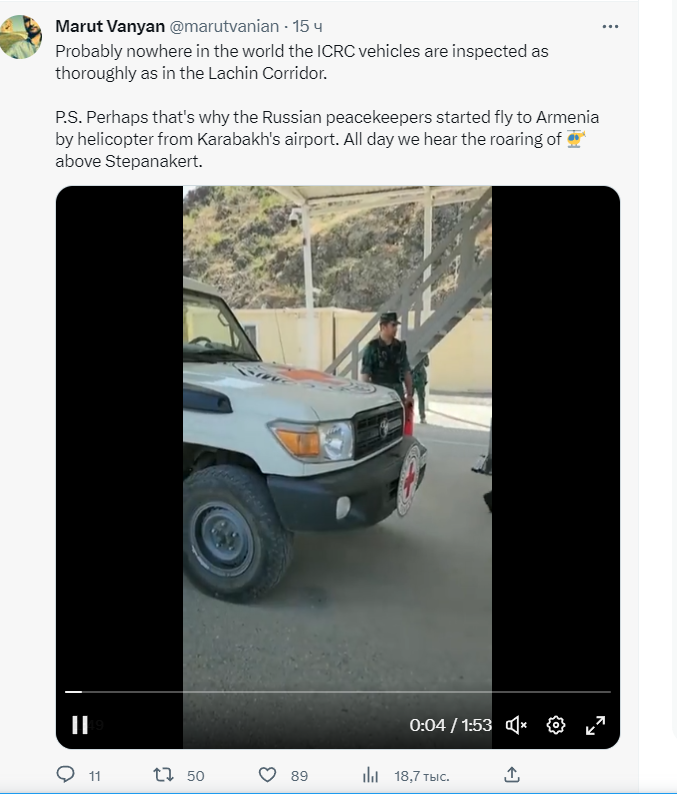Open tweet timestamp 15 ч

tap(307, 26)
